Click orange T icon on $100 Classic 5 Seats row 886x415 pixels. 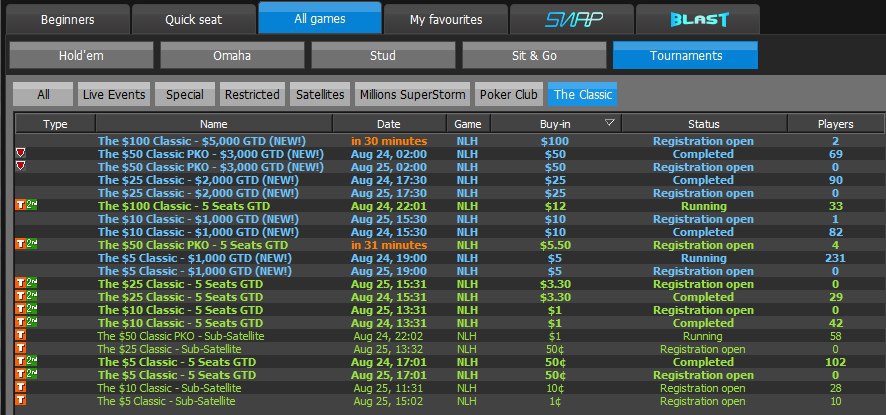20,205
